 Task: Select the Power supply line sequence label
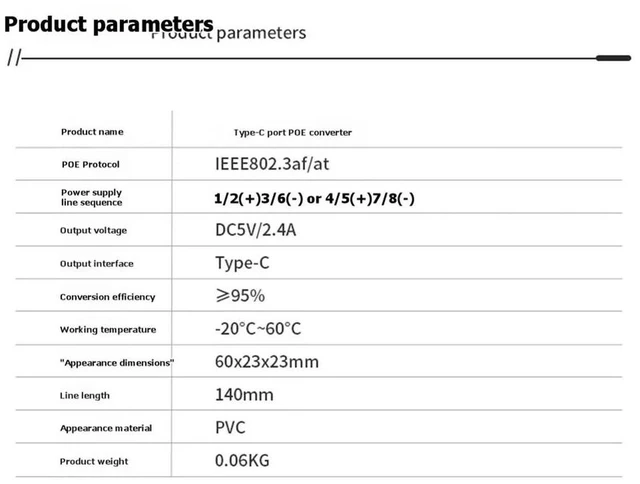click(91, 197)
